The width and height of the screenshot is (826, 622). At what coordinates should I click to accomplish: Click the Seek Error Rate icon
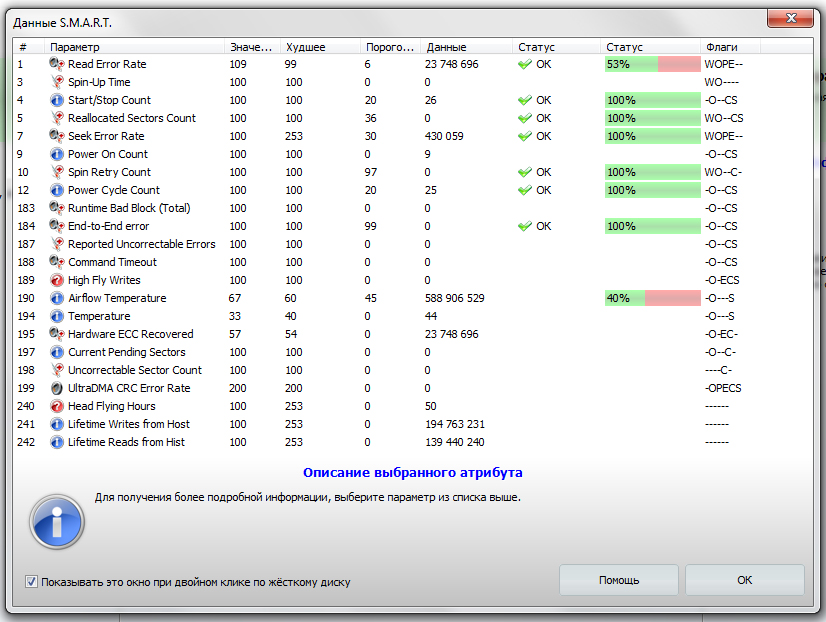tap(56, 136)
